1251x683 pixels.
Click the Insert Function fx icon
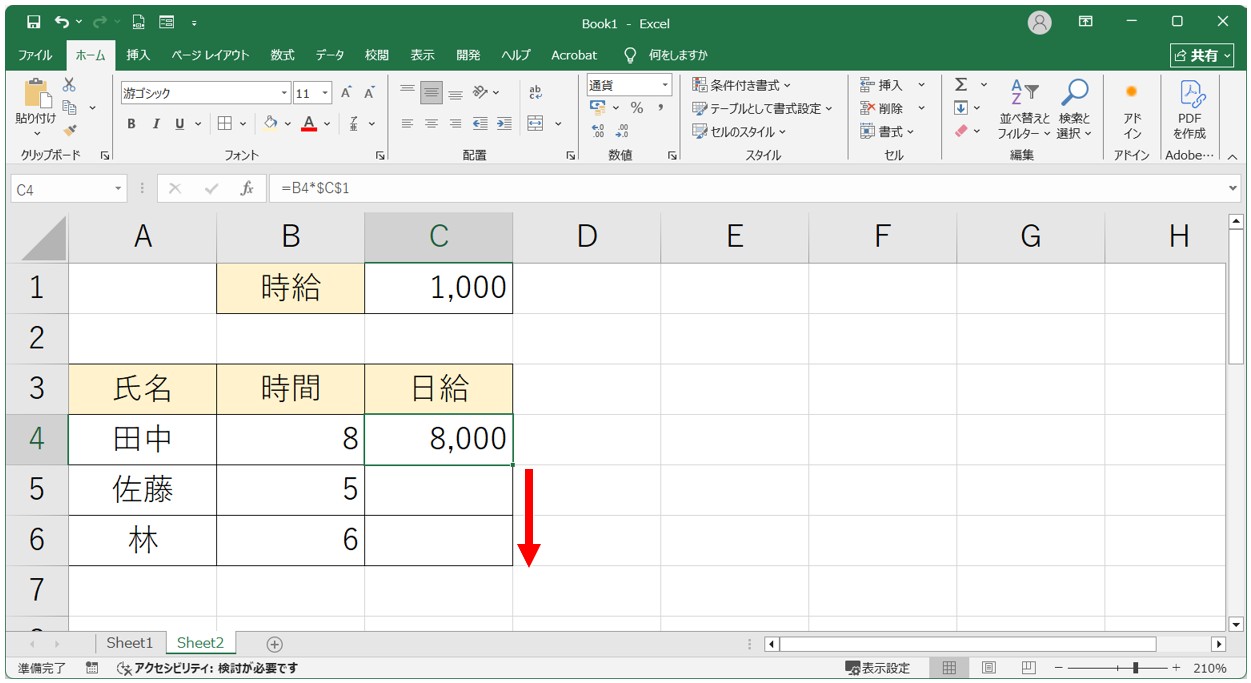coord(247,188)
